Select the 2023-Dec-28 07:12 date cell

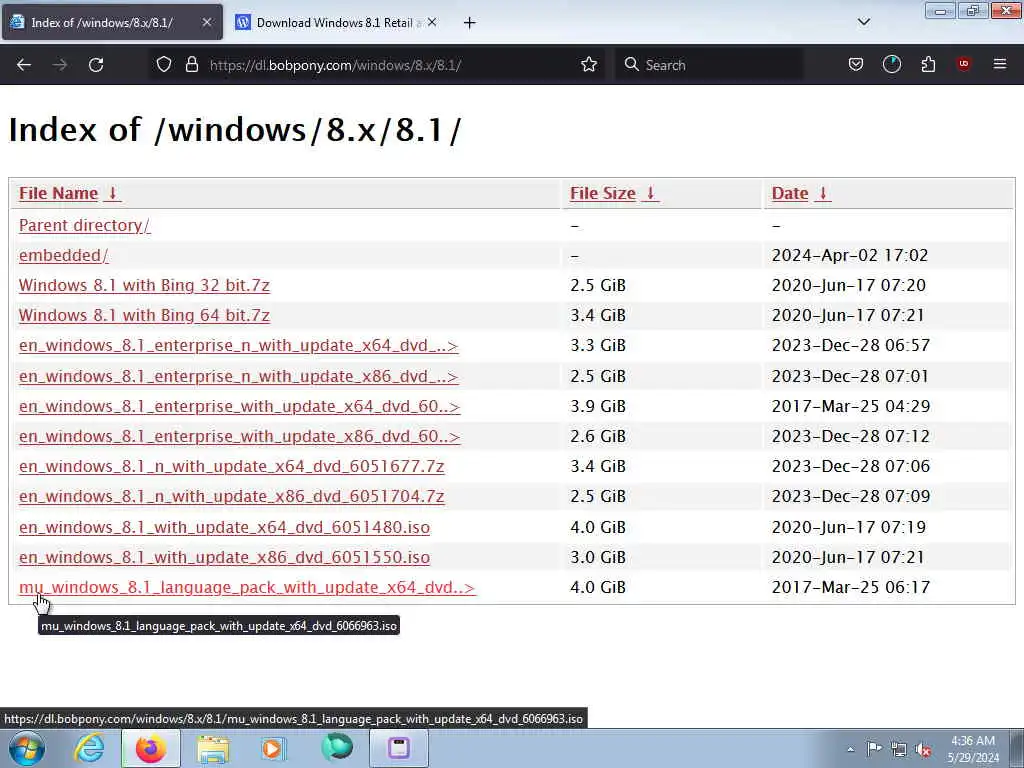point(850,436)
